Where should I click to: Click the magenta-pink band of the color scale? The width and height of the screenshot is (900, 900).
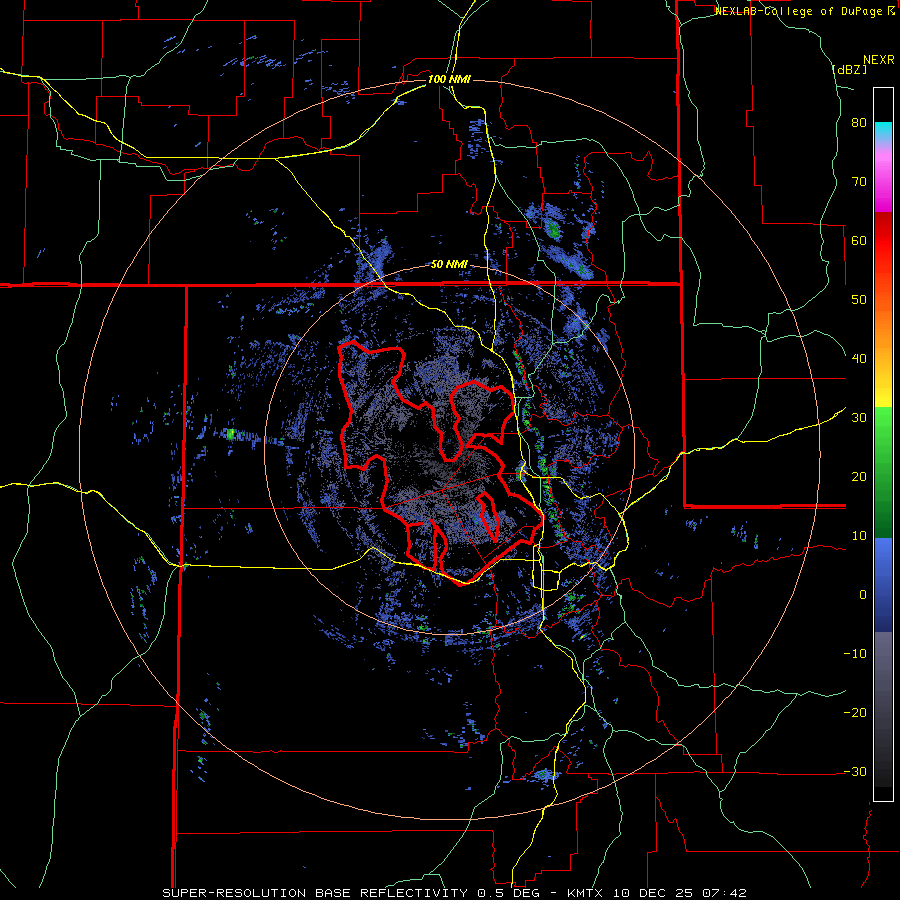tap(883, 178)
